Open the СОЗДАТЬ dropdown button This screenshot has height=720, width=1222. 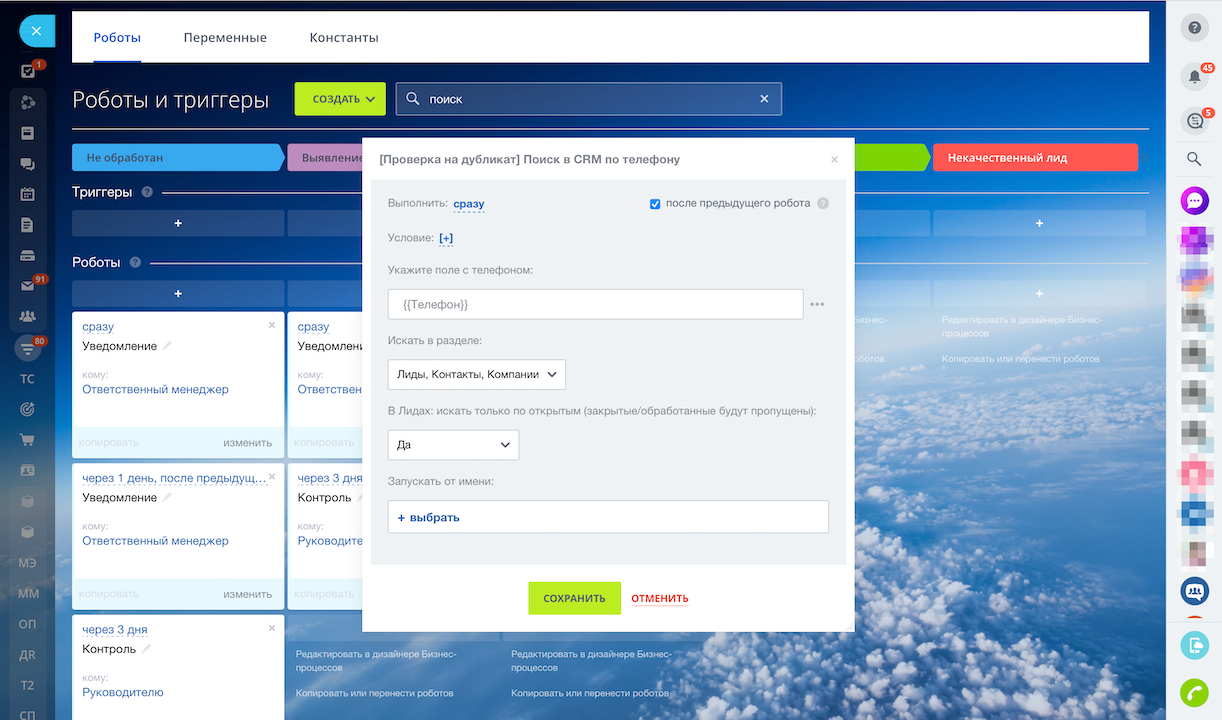pos(340,99)
